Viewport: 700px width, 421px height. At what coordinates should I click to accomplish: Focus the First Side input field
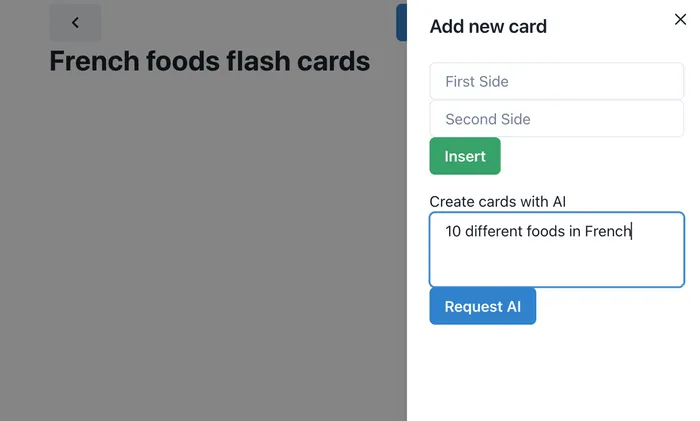point(556,81)
